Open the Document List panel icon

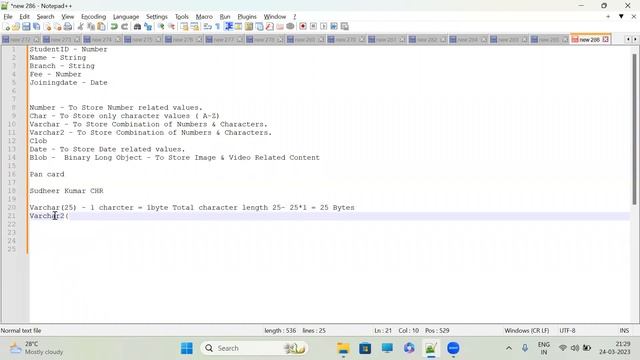[x=260, y=27]
